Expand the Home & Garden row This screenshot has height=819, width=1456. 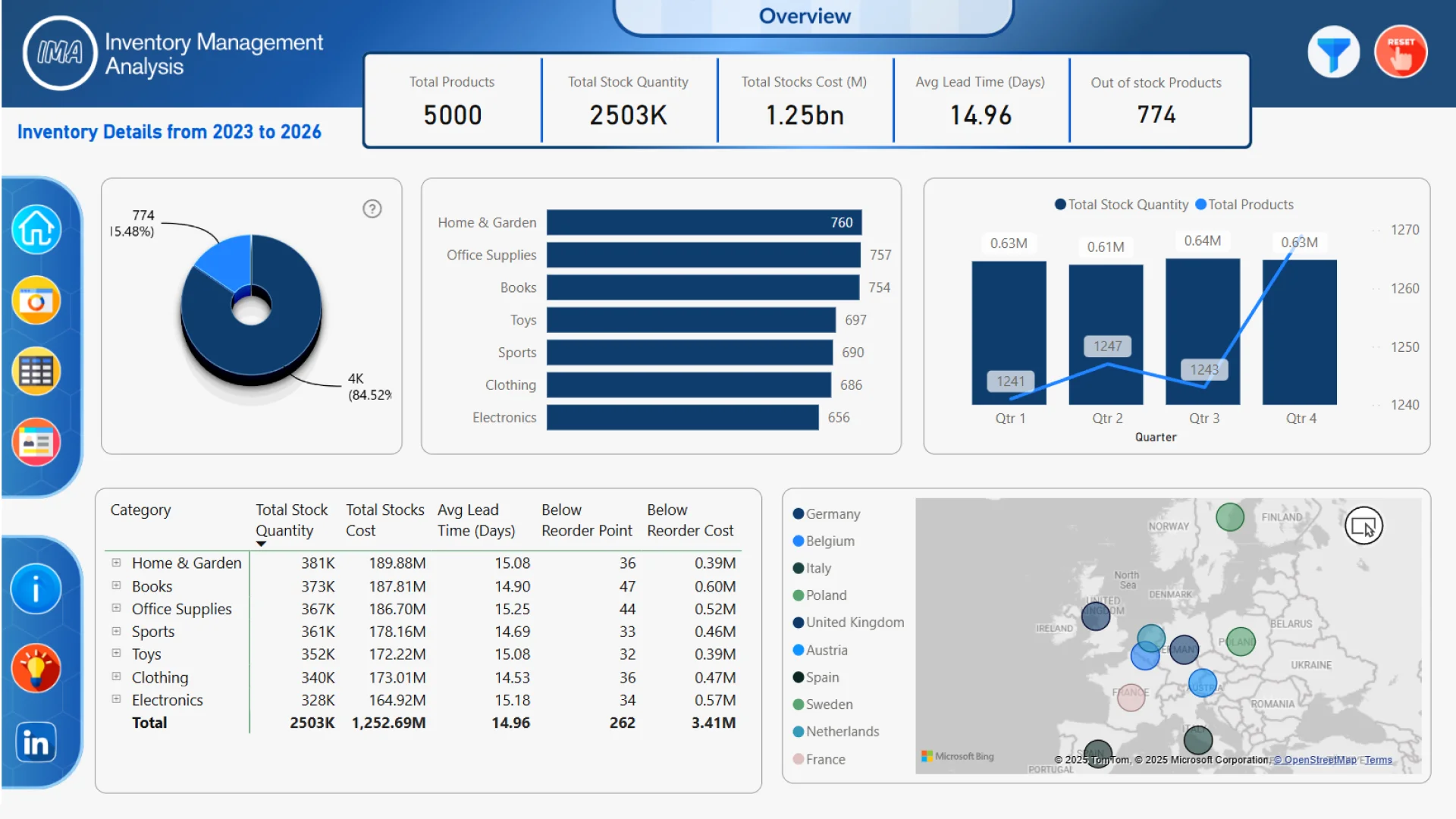click(116, 563)
